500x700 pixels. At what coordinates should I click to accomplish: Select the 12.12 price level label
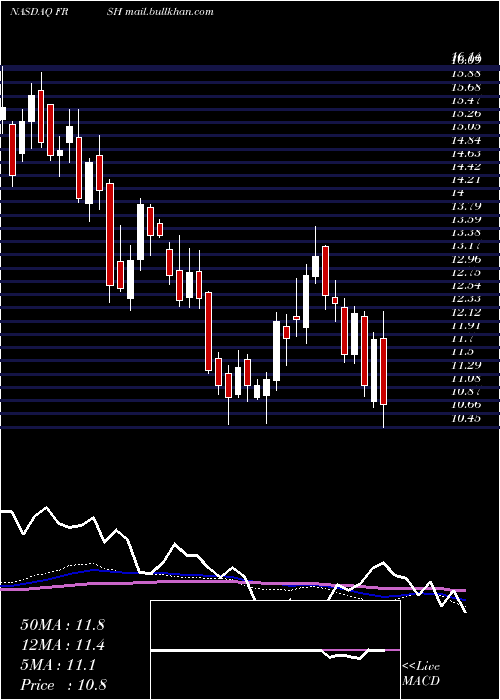[466, 312]
